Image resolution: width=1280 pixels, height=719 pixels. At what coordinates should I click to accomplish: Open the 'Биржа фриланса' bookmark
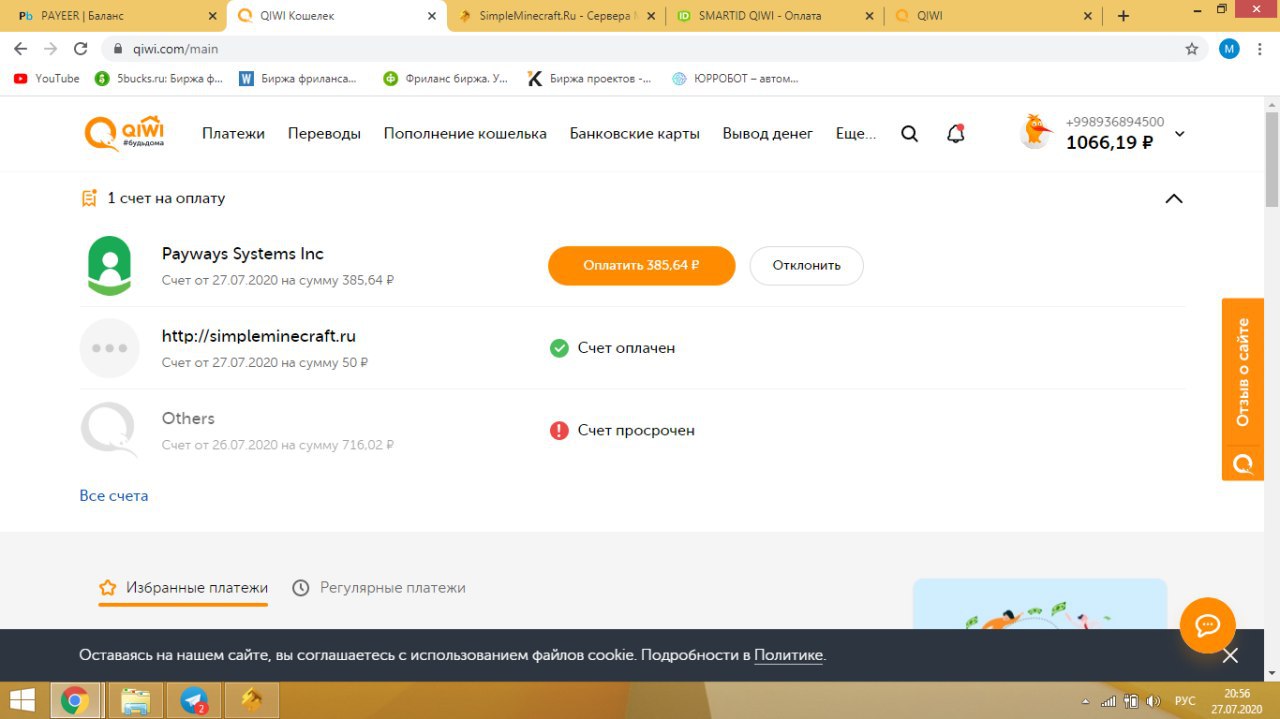(x=298, y=78)
